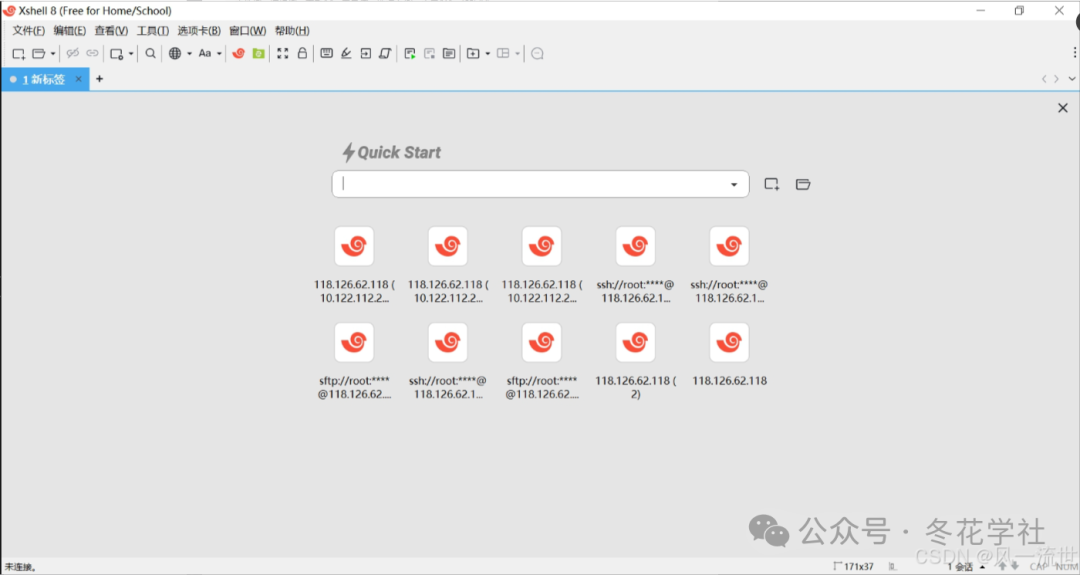Open the toolbar overflow dots at right edge
1080x575 pixels.
point(1074,53)
